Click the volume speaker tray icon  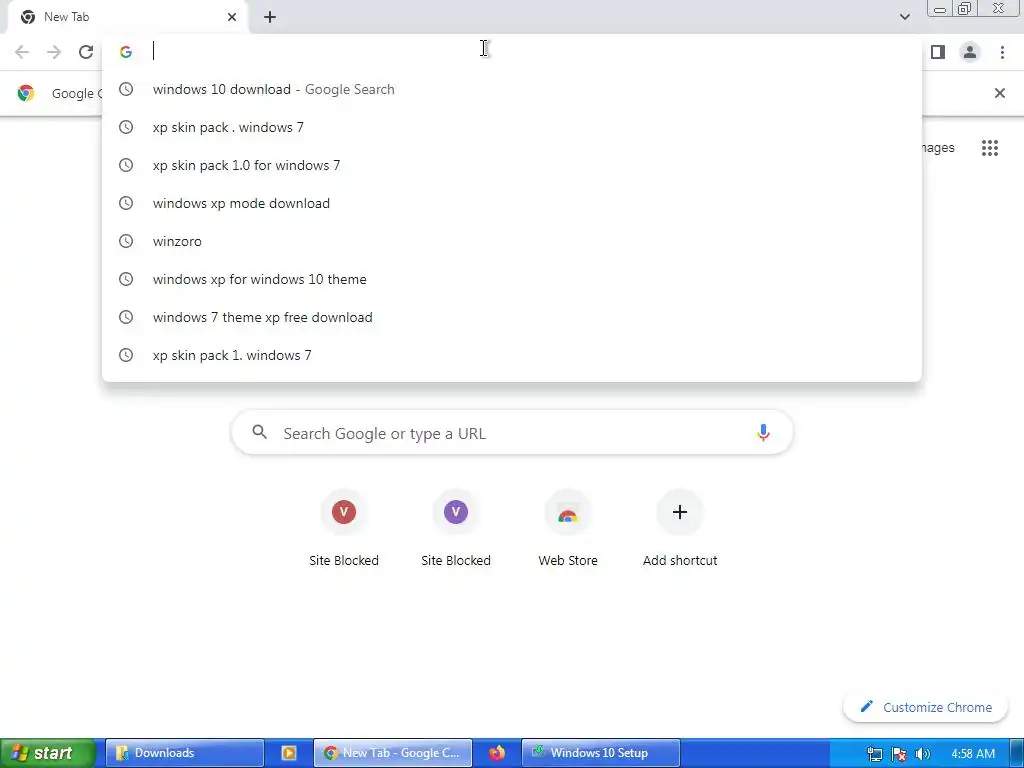click(923, 754)
